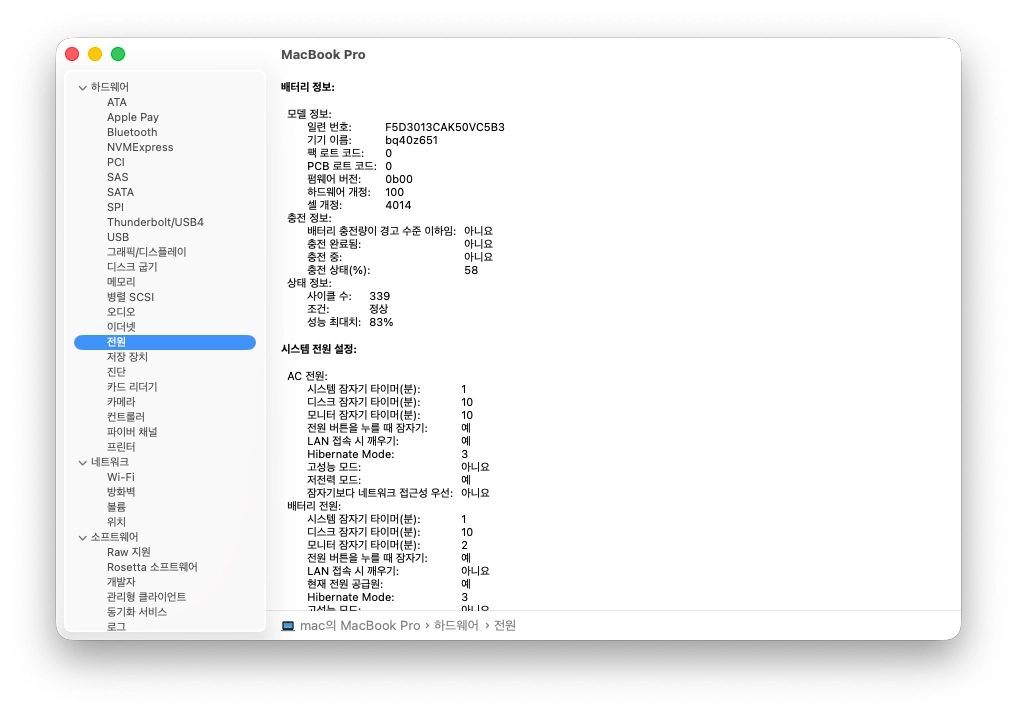Click the 네트워크 category label
This screenshot has height=714, width=1017.
coord(110,462)
